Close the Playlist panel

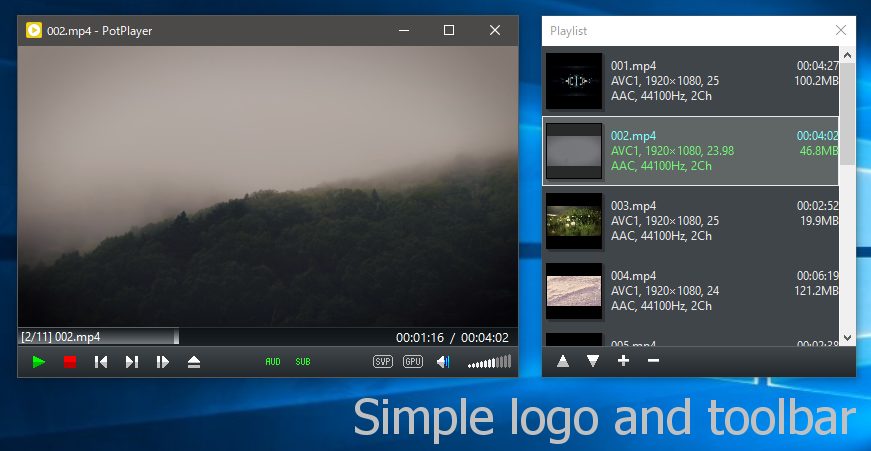[x=841, y=30]
